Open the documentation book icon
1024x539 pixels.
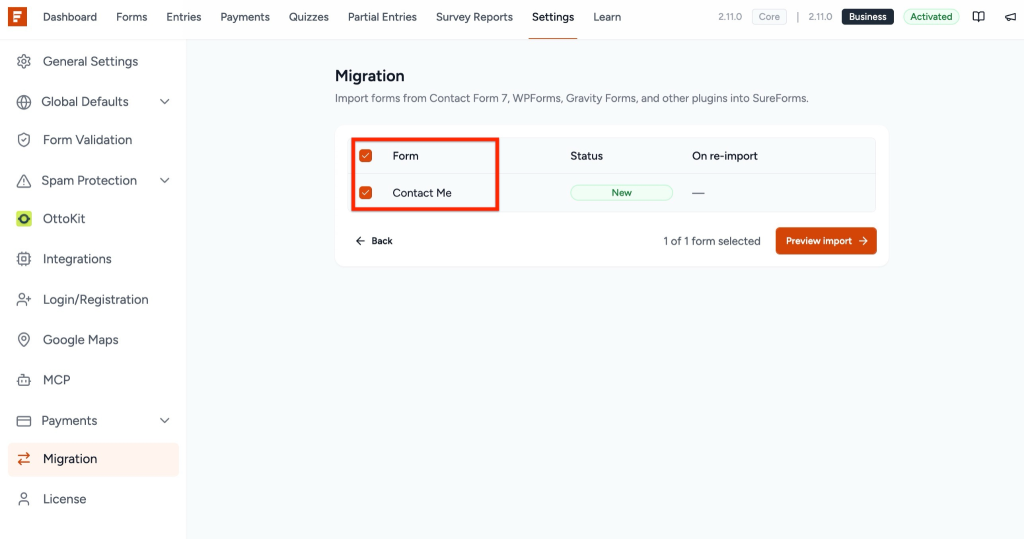tap(978, 16)
